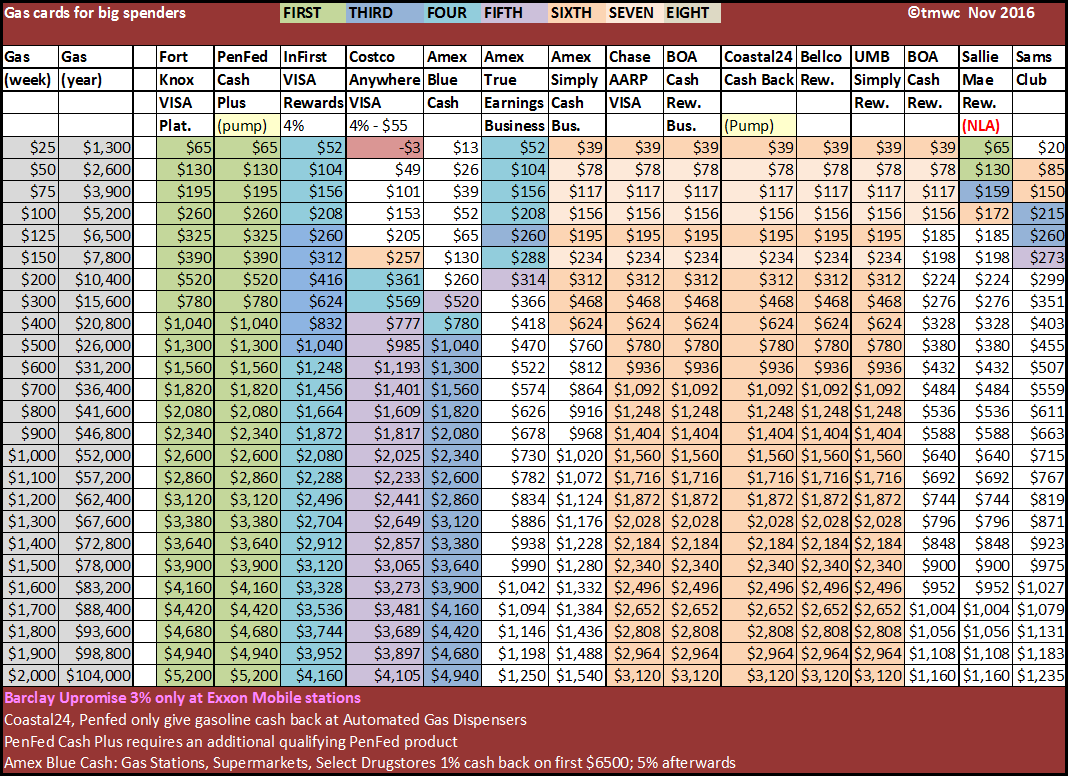Click the EIGHT legend swatch
Viewport: 1068px width, 776px height.
(x=691, y=13)
